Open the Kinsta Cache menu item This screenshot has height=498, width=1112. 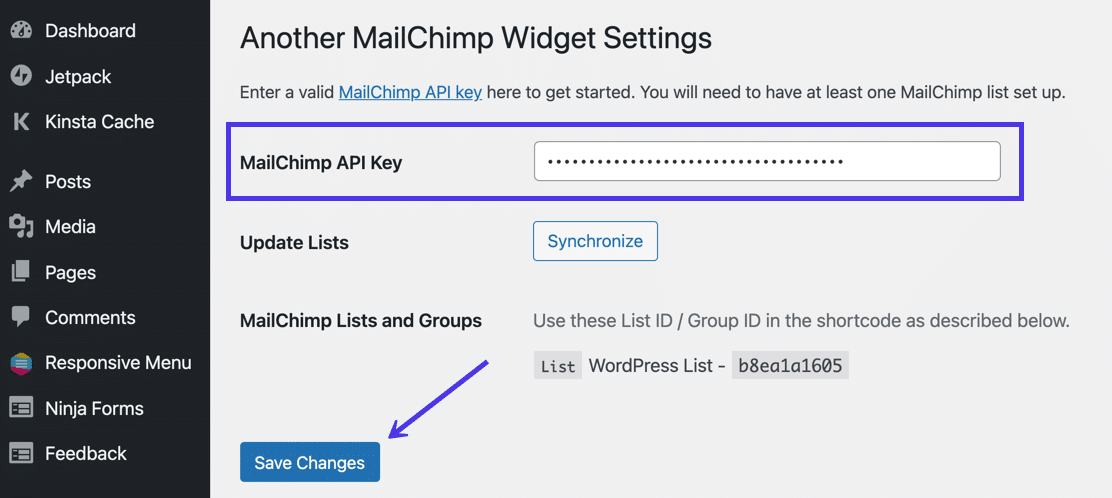pyautogui.click(x=99, y=122)
